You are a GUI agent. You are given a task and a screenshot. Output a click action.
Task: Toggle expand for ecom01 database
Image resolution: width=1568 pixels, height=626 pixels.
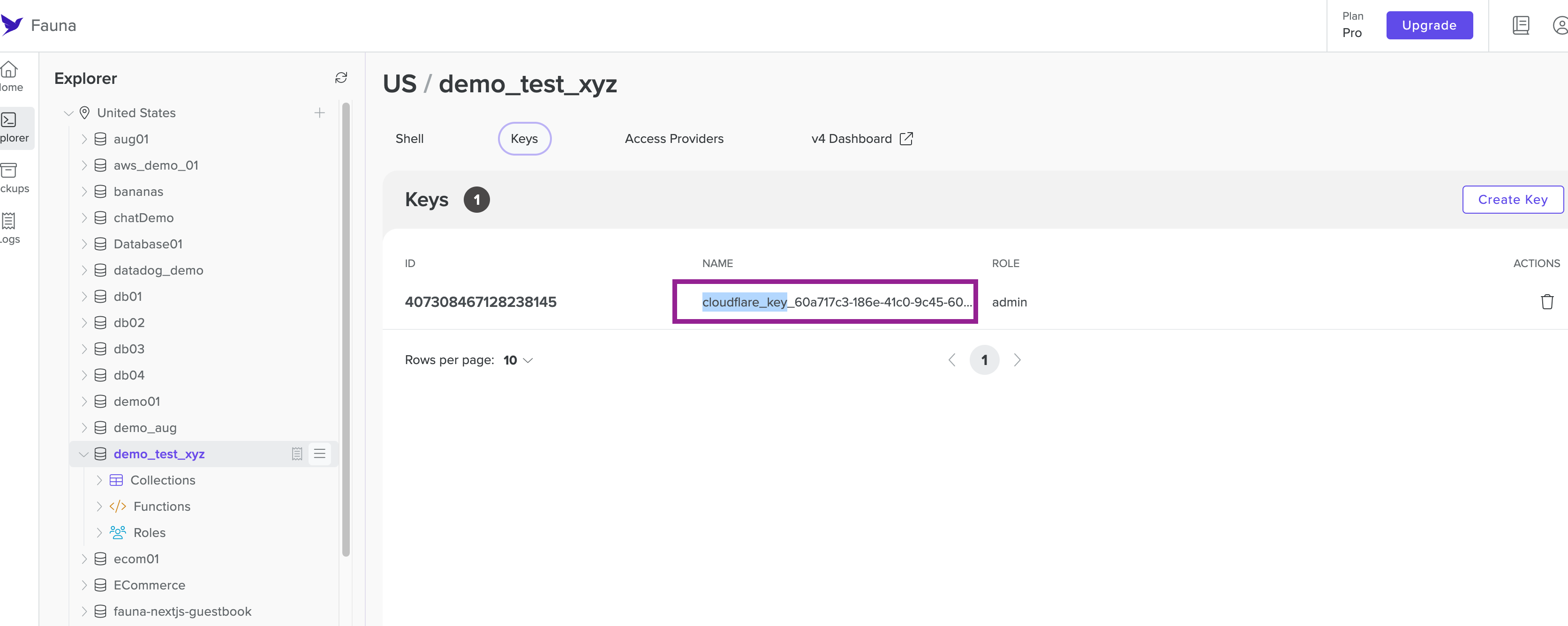(x=83, y=558)
